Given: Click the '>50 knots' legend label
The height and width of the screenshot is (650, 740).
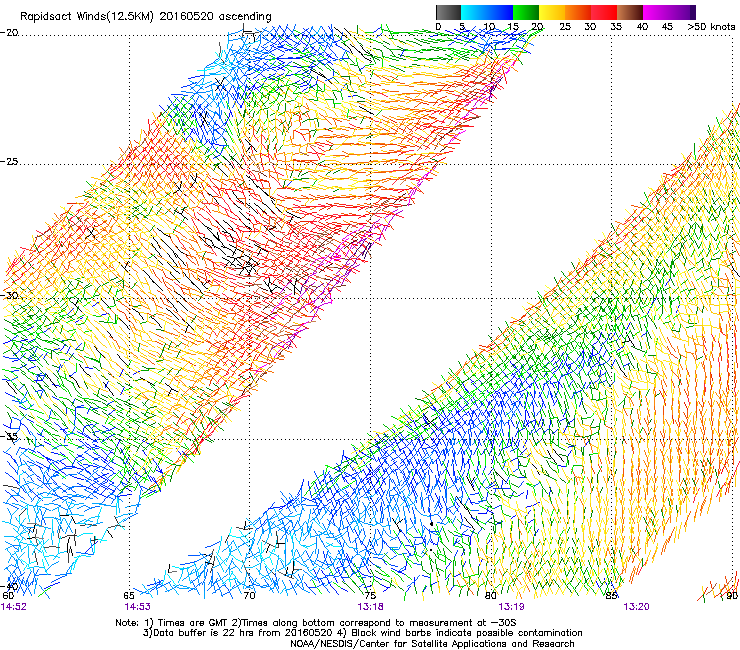Looking at the screenshot, I should pos(711,26).
